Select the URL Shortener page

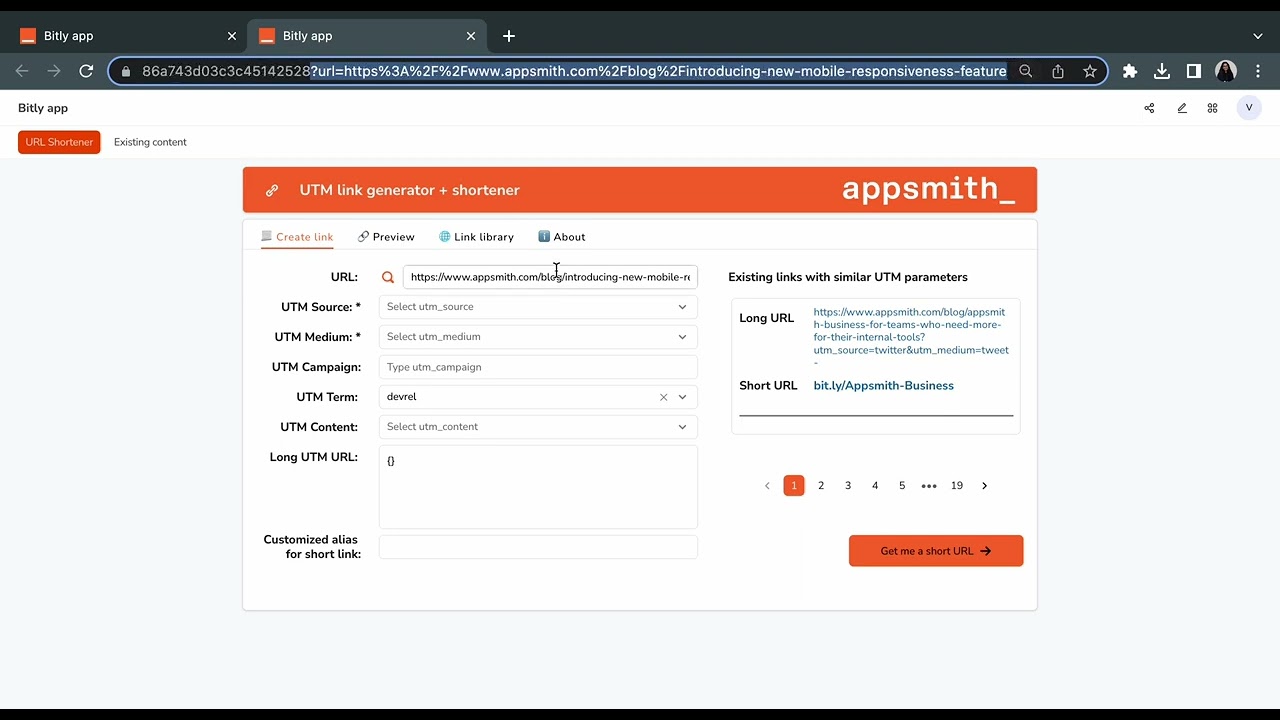tap(59, 142)
